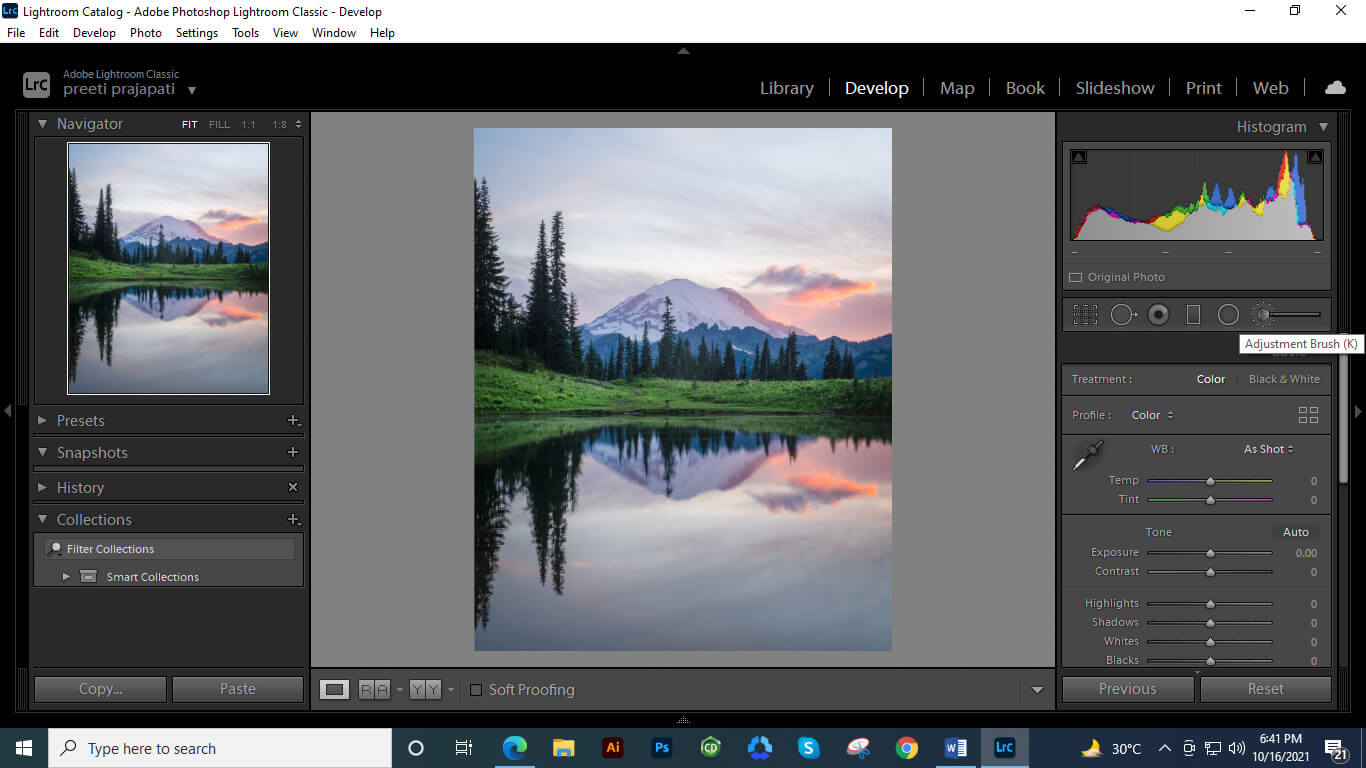Image resolution: width=1366 pixels, height=768 pixels.
Task: Select the Spot Removal tool
Action: 1122,314
